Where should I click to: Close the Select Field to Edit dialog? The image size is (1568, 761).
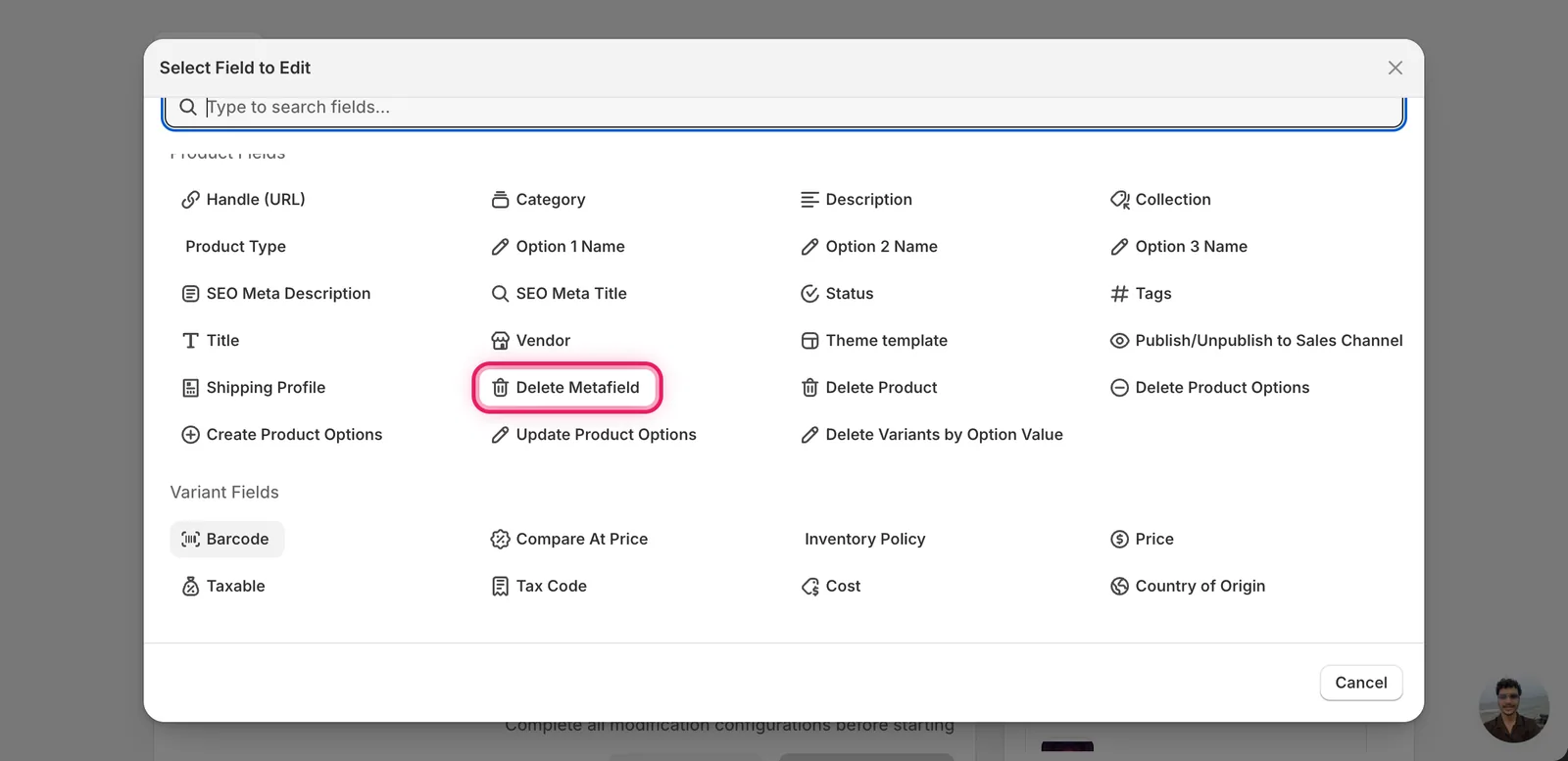coord(1396,68)
